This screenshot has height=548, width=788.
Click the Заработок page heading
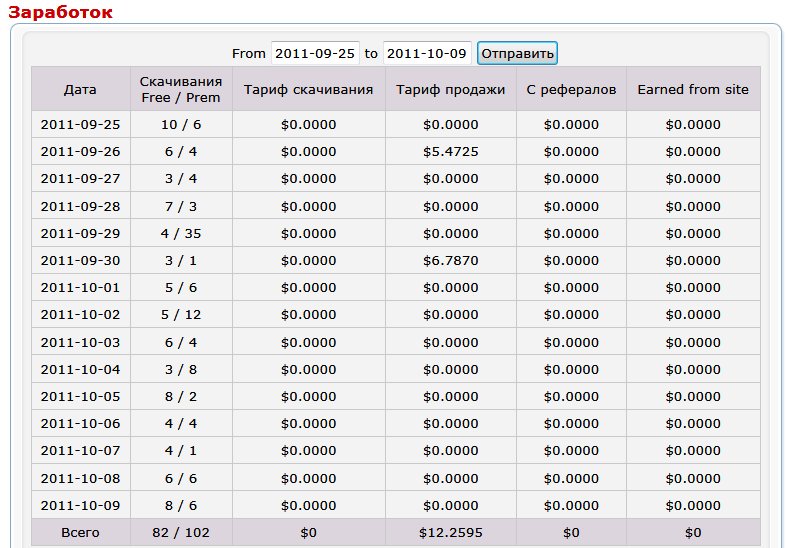pyautogui.click(x=60, y=12)
